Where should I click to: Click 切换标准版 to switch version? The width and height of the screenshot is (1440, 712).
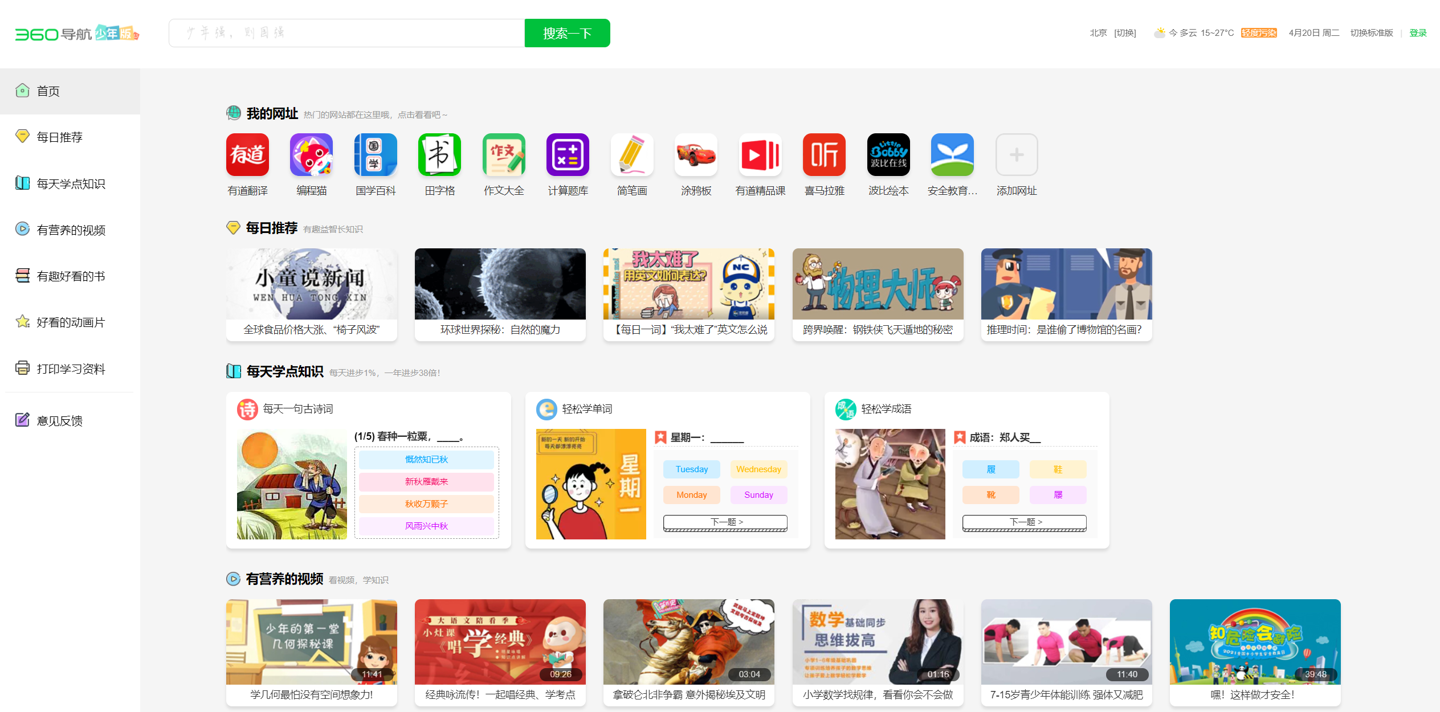coord(1371,33)
